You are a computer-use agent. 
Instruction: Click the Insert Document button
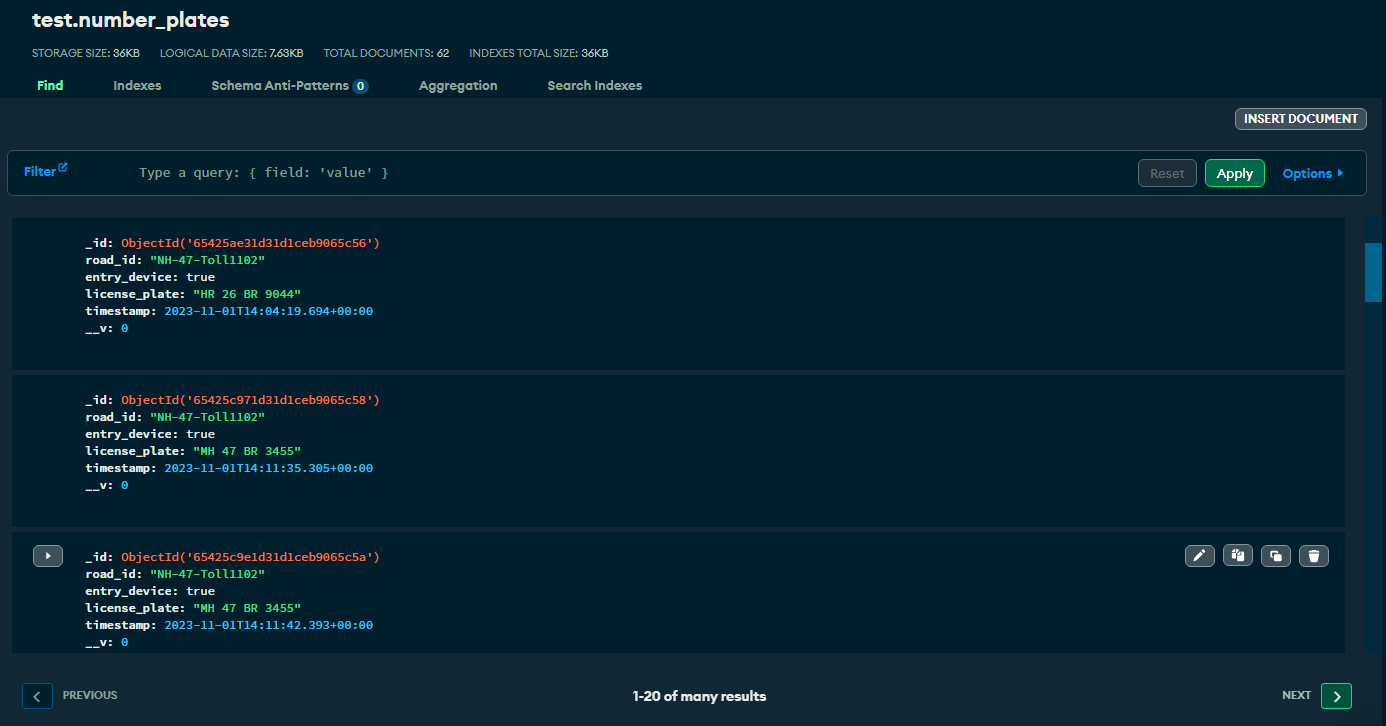click(x=1300, y=119)
